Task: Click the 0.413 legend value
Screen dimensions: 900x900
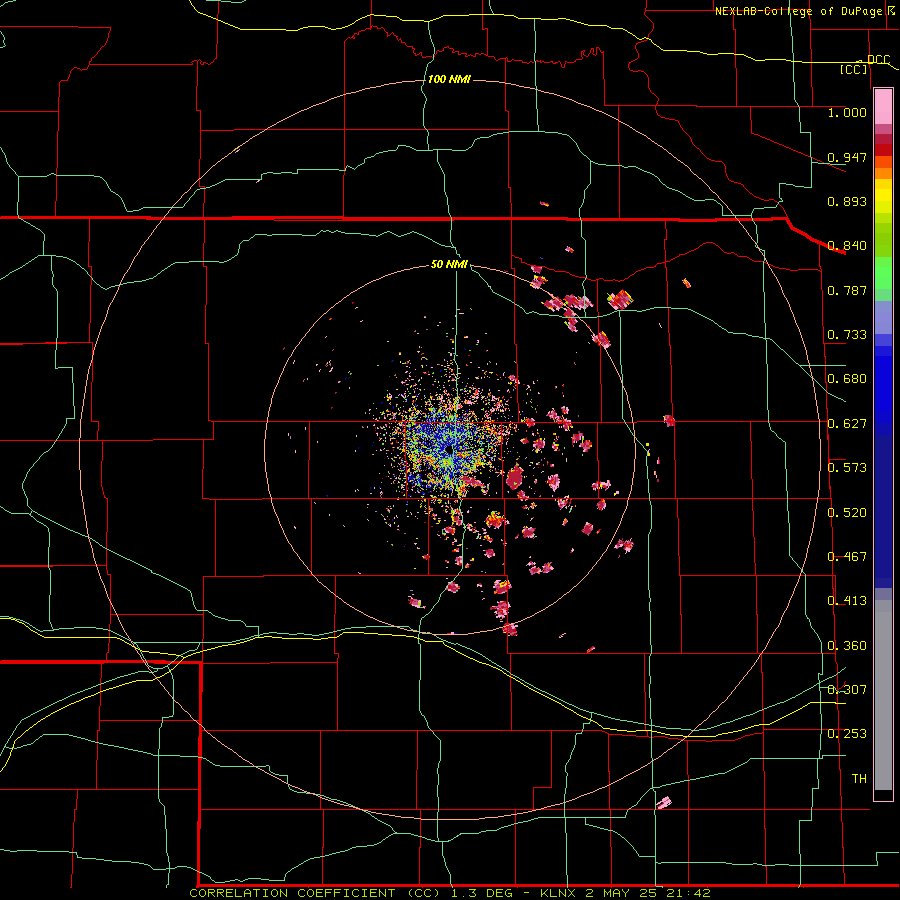Action: click(x=847, y=601)
